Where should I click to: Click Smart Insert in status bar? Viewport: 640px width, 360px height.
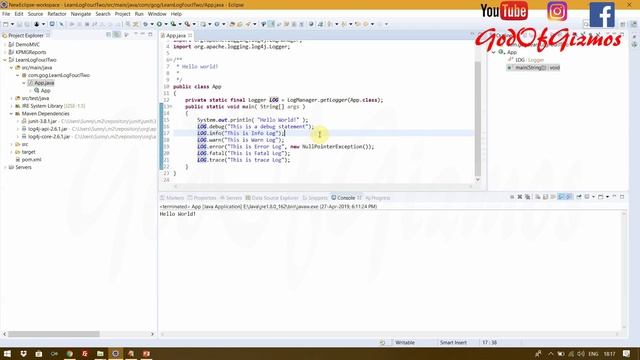point(453,343)
